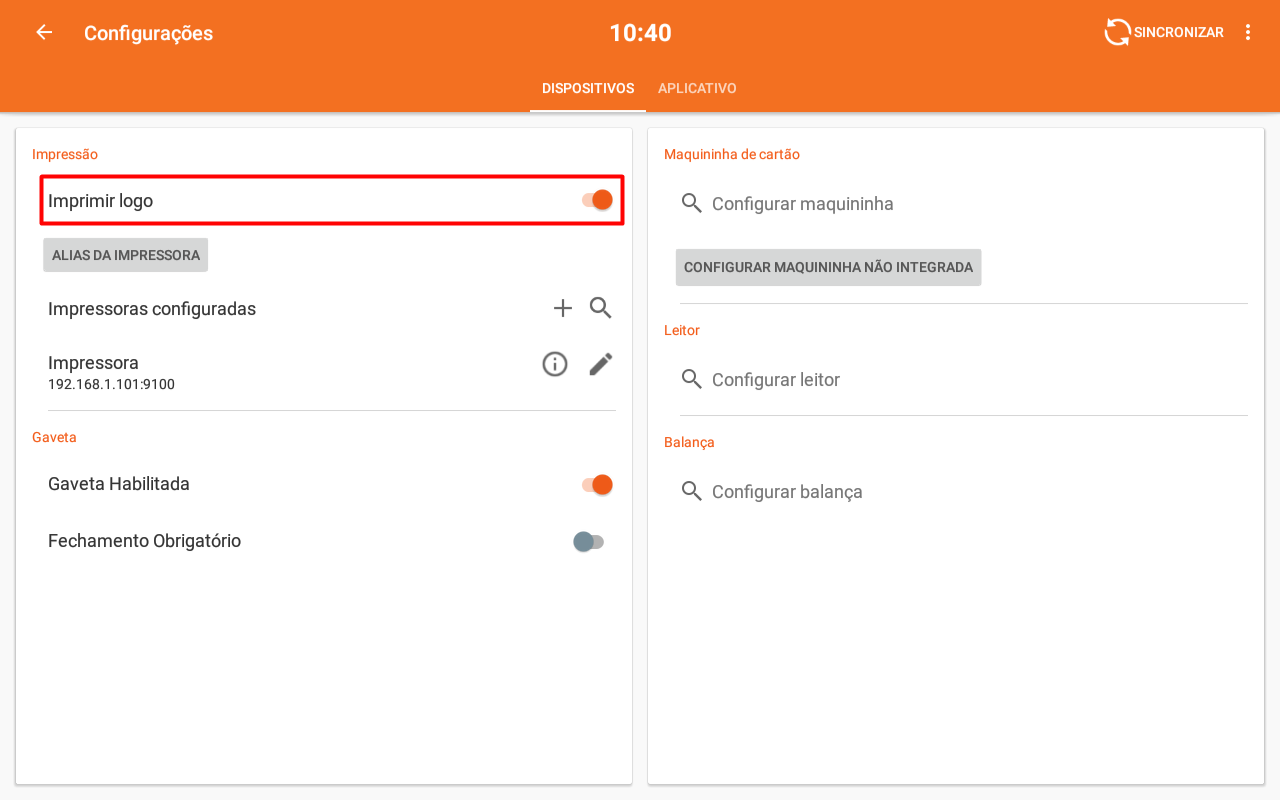Edit the Impressora with pencil icon
The height and width of the screenshot is (800, 1280).
[601, 364]
